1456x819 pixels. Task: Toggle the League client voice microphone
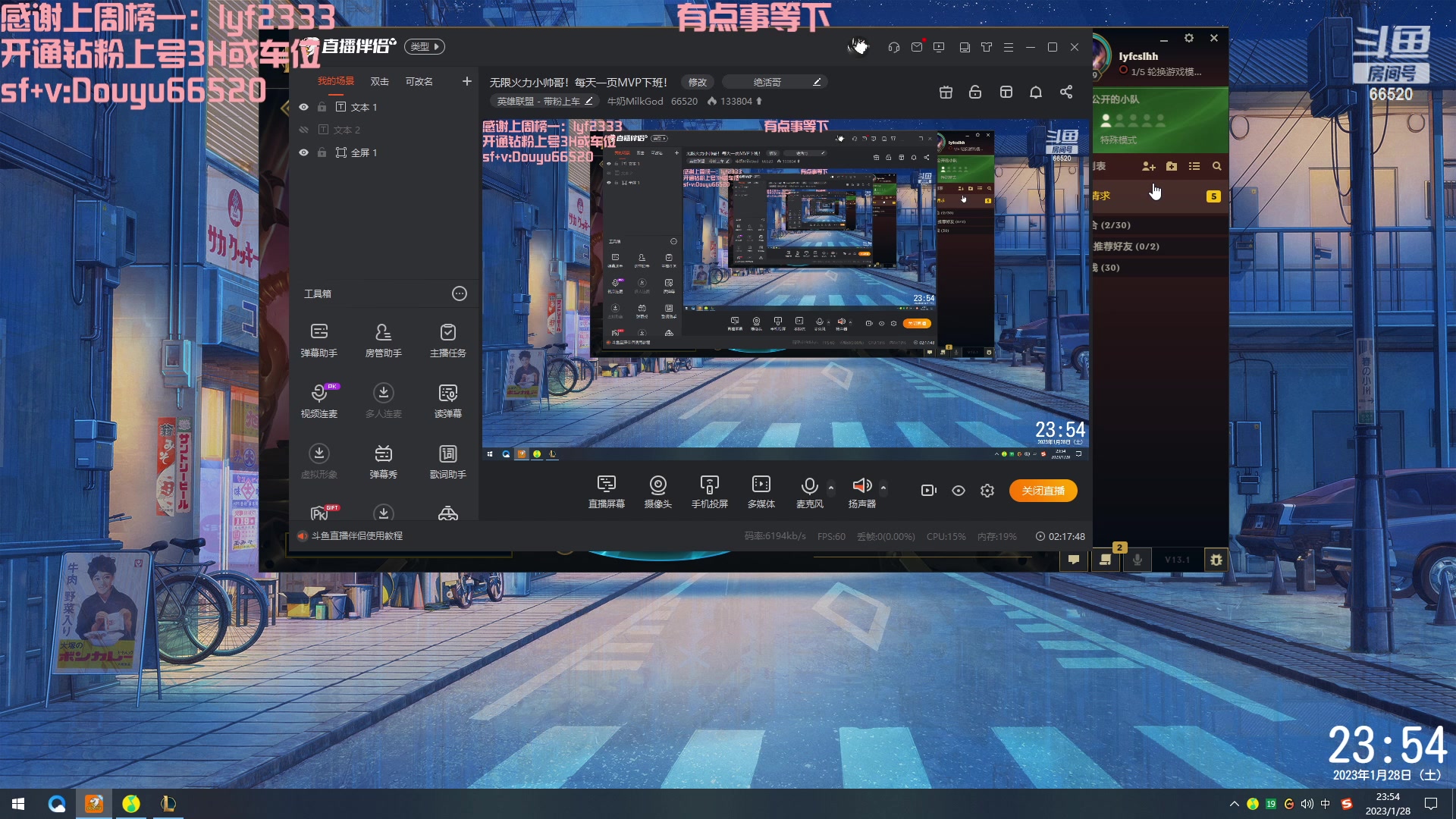[x=1137, y=560]
